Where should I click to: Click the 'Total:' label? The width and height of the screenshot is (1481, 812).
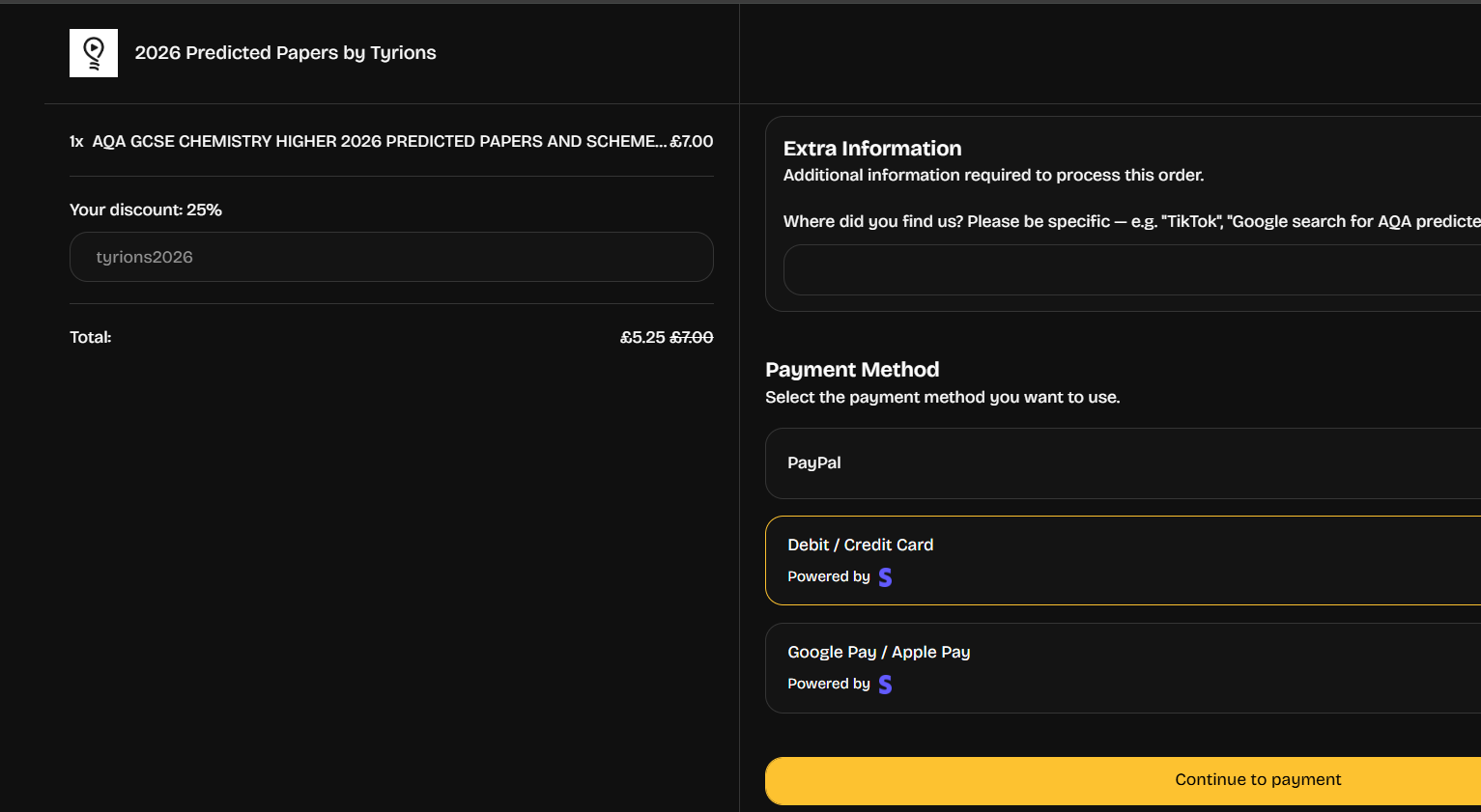pos(91,337)
